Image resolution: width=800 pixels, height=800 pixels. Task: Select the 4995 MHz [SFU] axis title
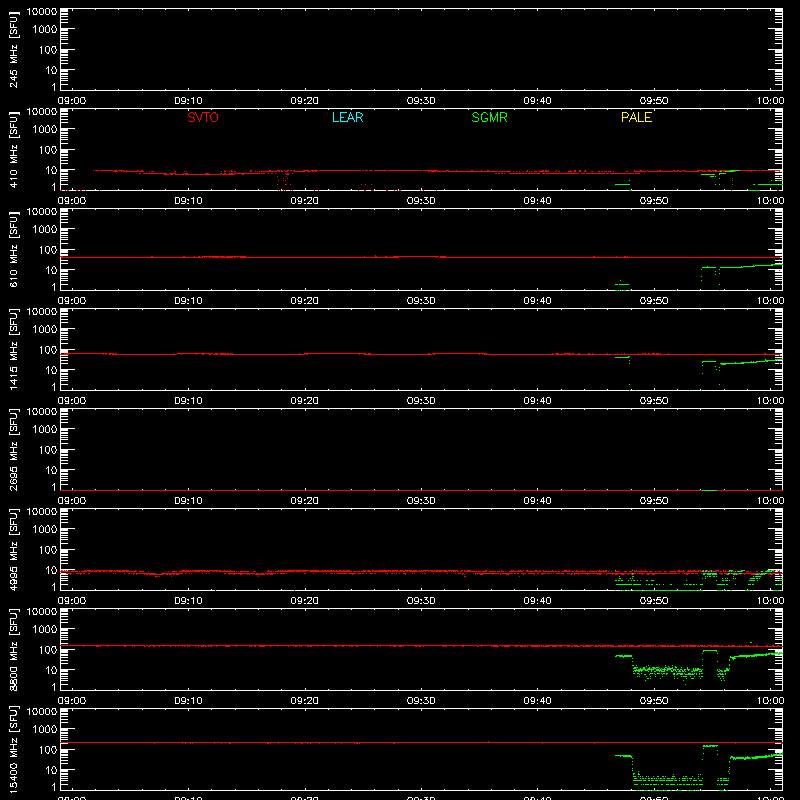[13, 549]
